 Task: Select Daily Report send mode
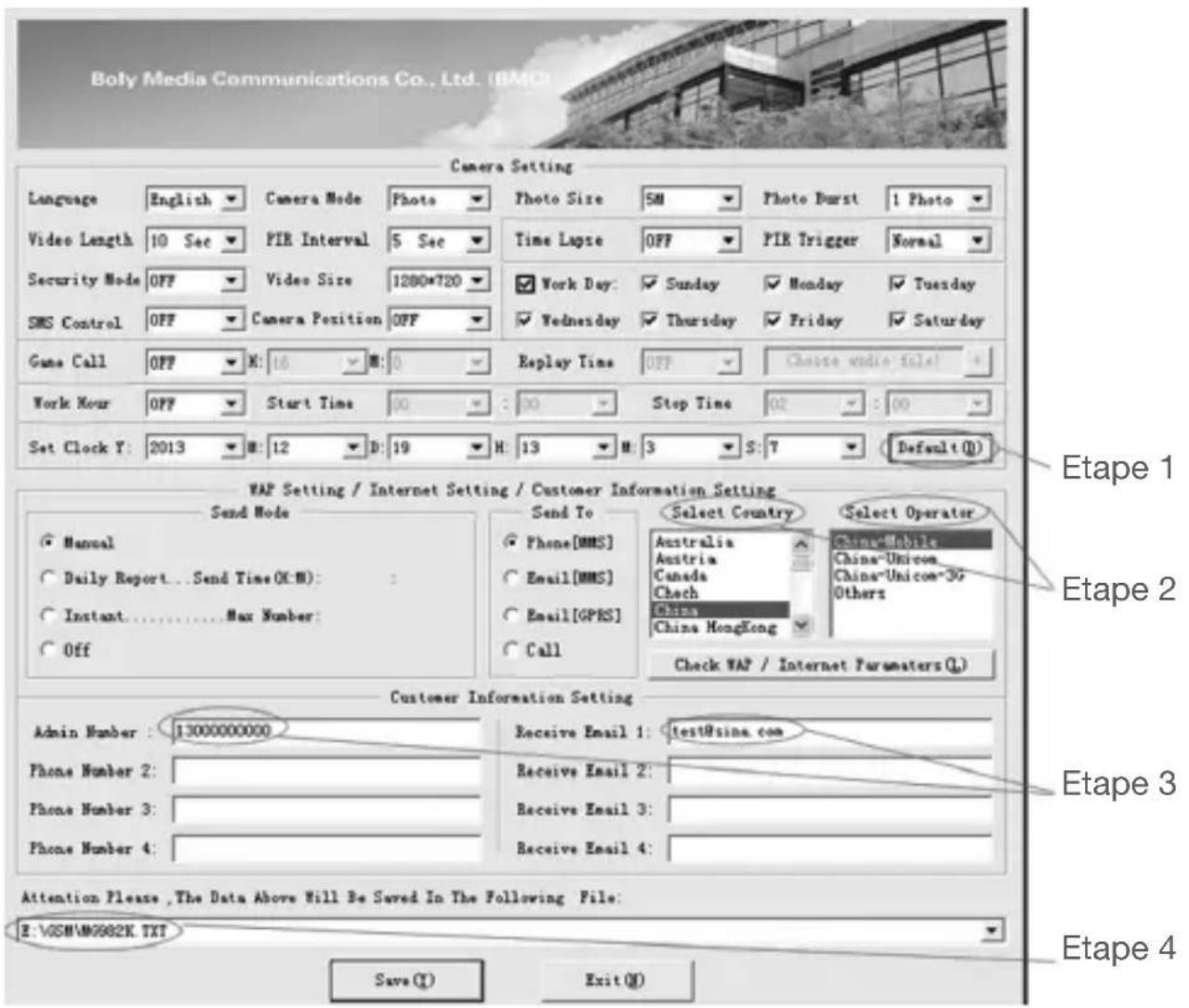click(47, 577)
